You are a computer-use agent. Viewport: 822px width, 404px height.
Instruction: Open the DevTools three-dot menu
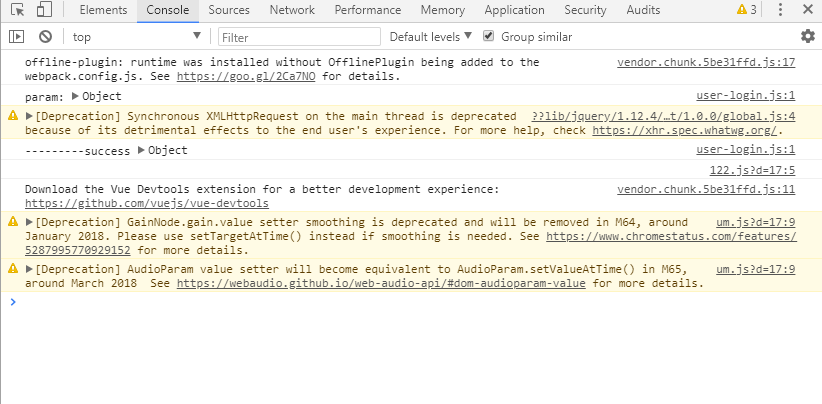tap(781, 10)
